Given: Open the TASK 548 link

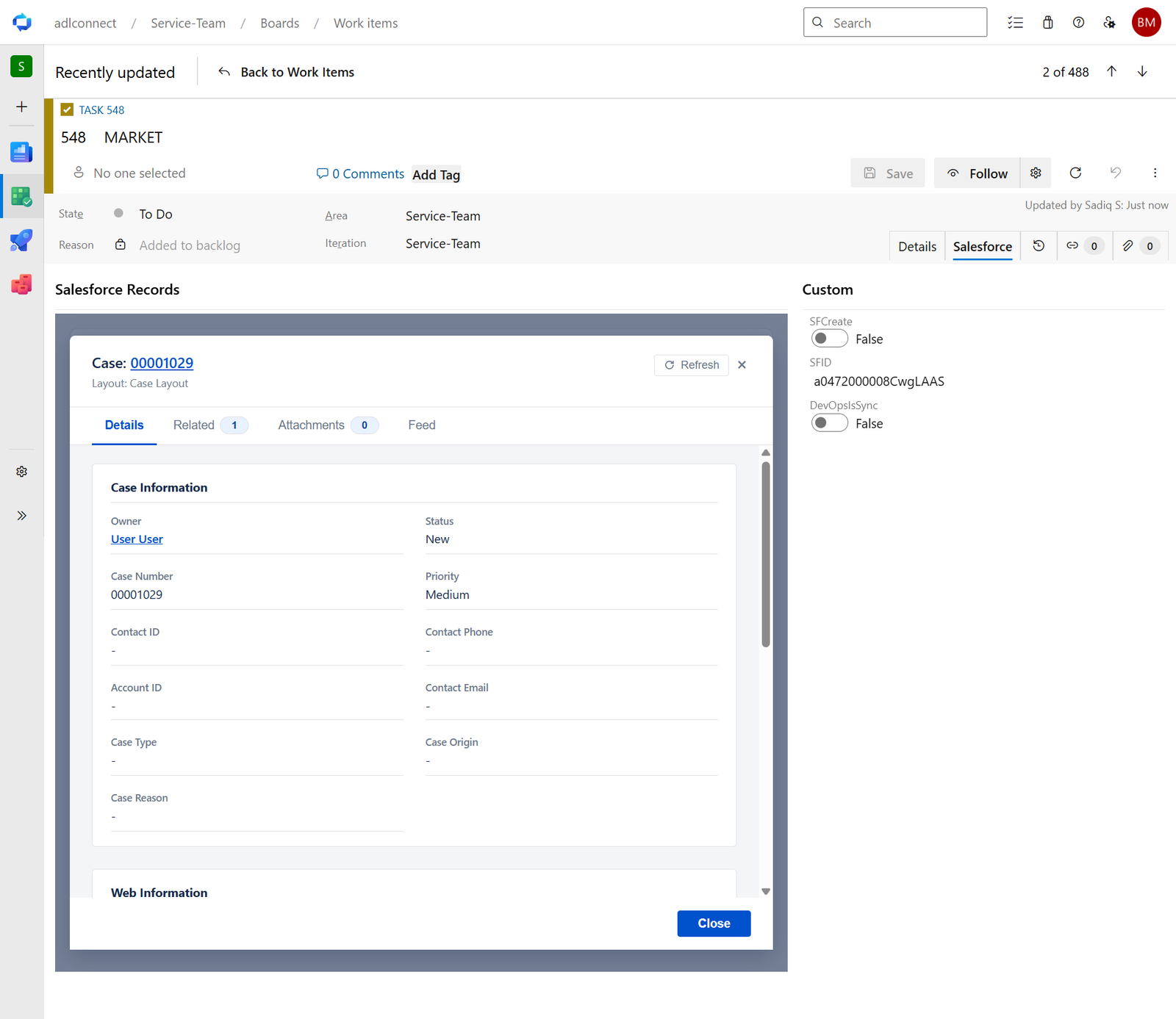Looking at the screenshot, I should click(x=101, y=110).
